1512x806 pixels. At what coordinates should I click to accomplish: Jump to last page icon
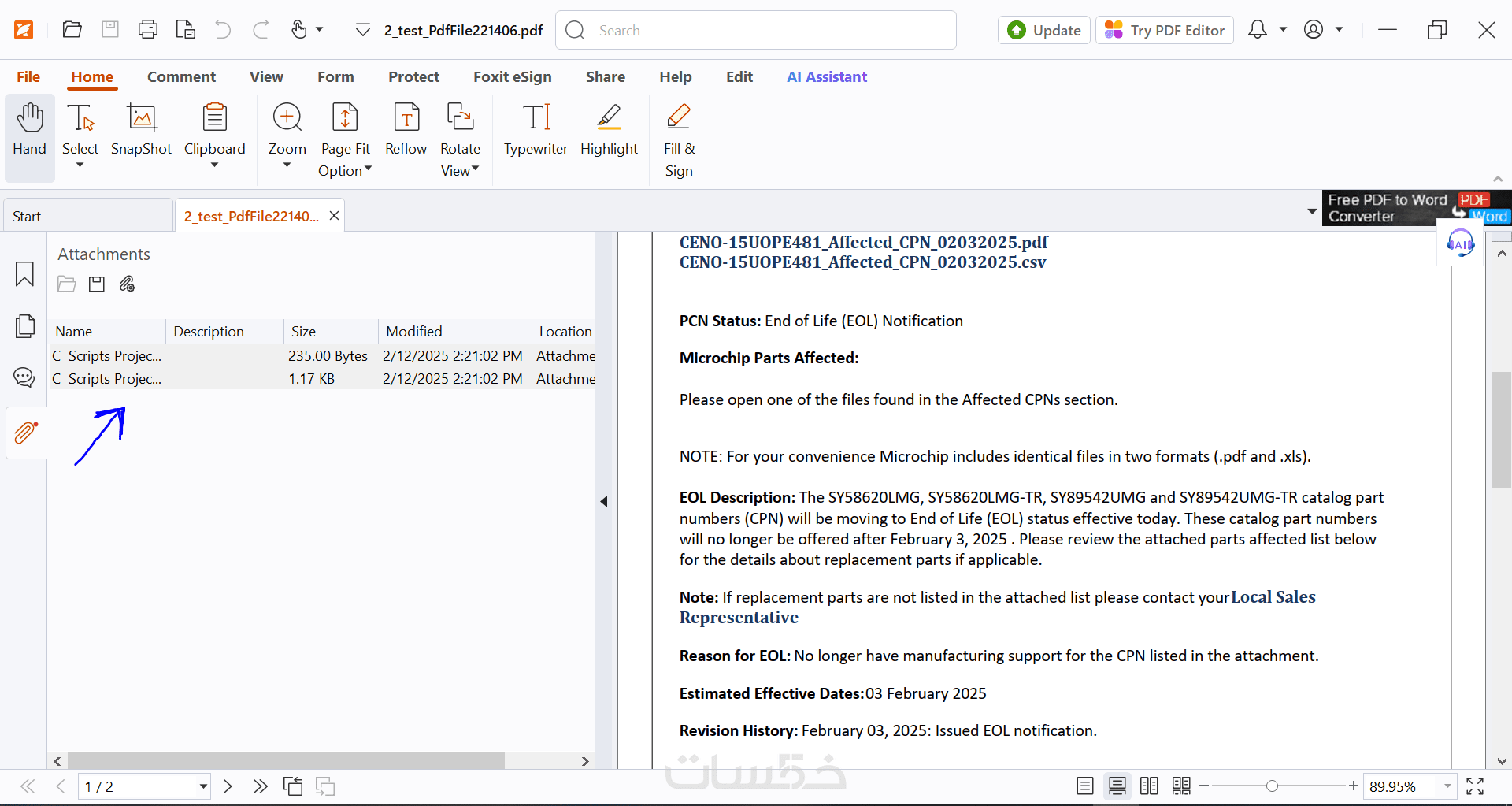(x=260, y=786)
